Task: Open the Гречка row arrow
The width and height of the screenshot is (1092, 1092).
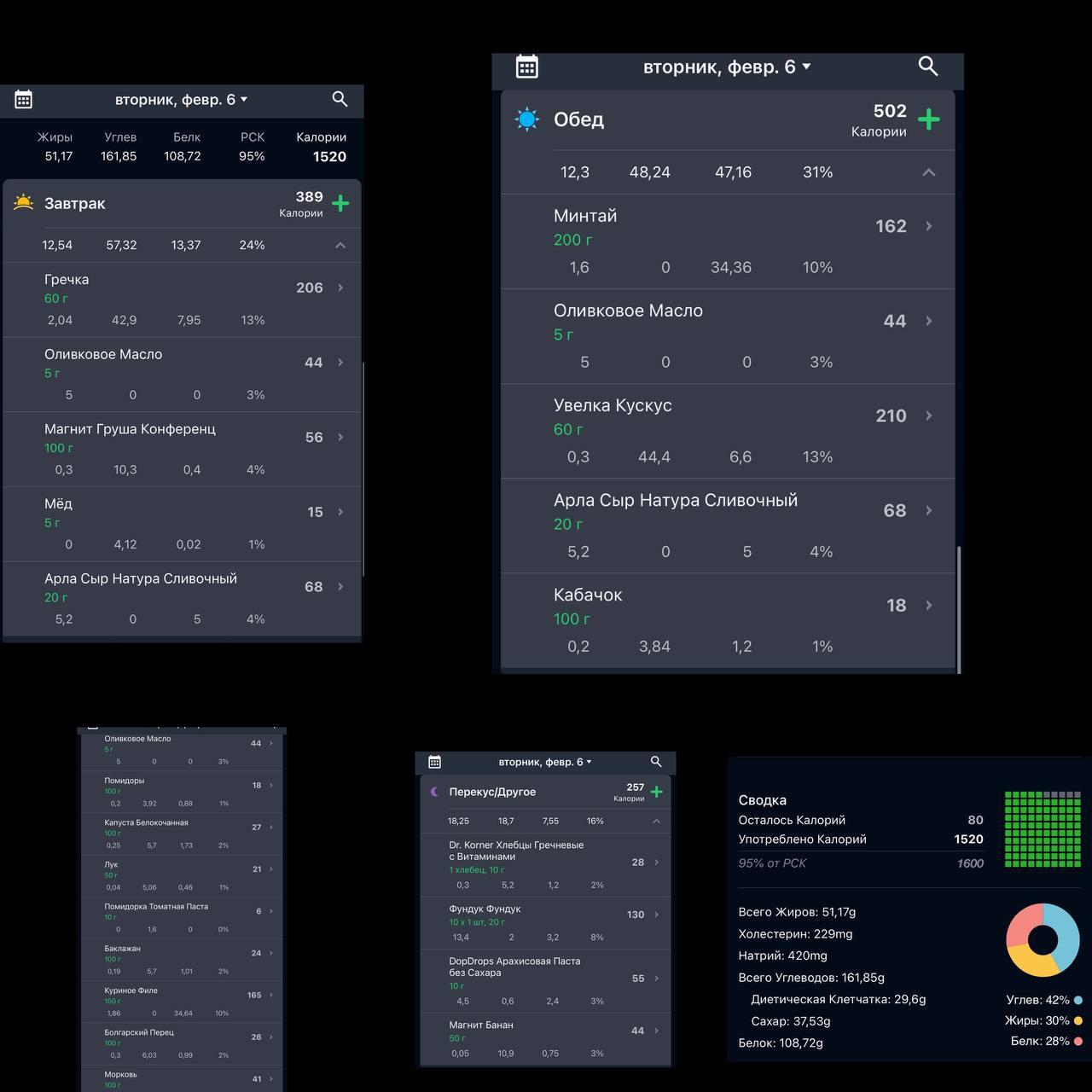Action: [340, 288]
